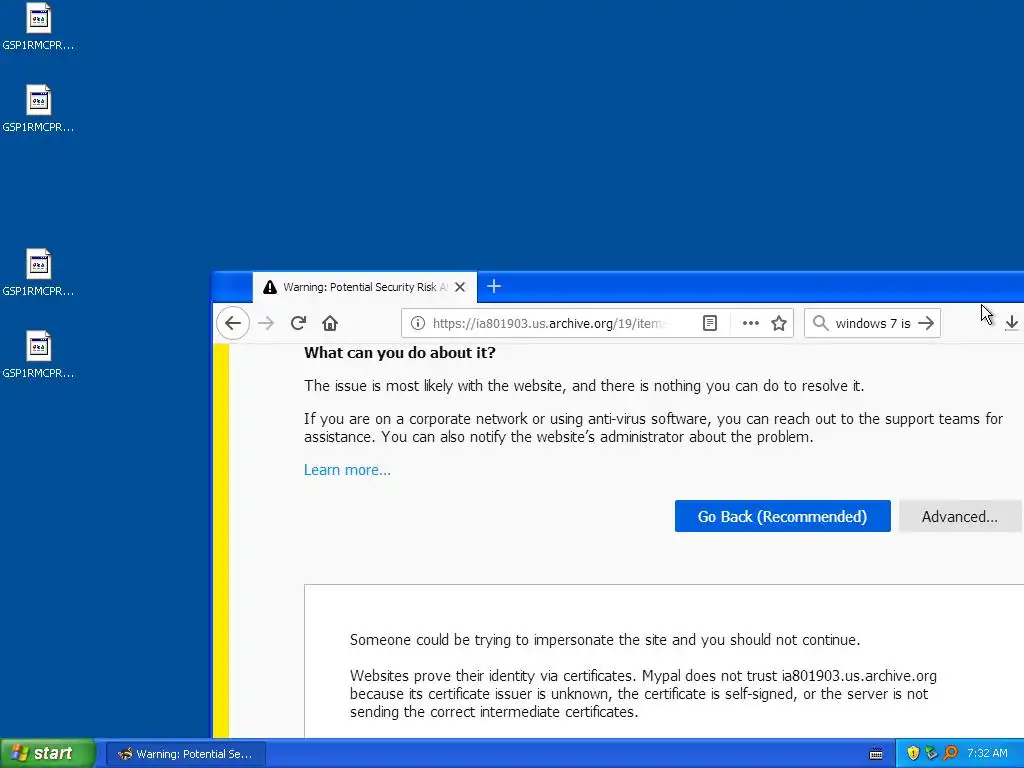Click text 'Someone could be trying to impersonate'
This screenshot has width=1024, height=768.
483,640
